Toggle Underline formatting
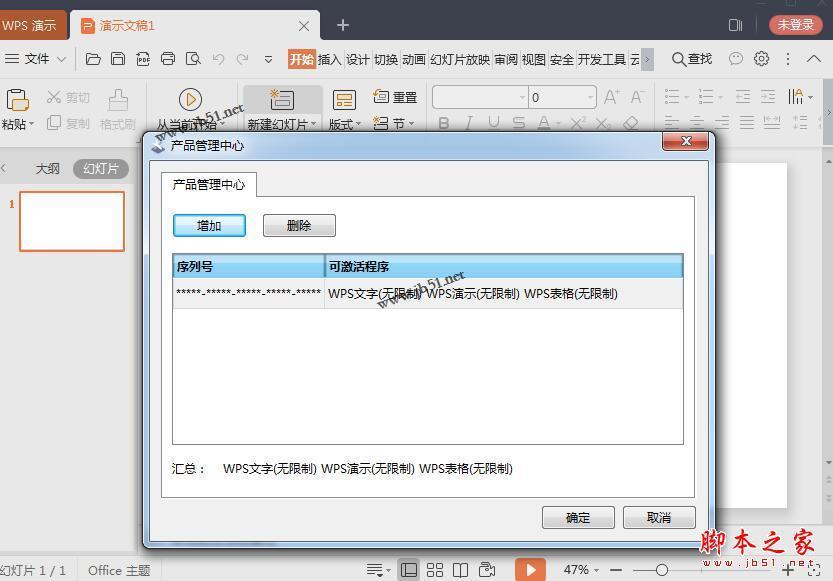Viewport: 833px width, 581px height. pos(494,123)
